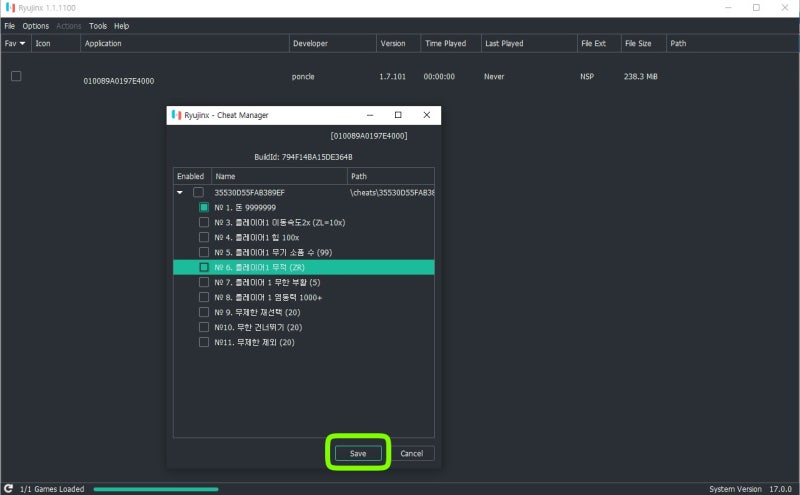Image resolution: width=800 pixels, height=495 pixels.
Task: Sort by File Ext column header
Action: pyautogui.click(x=599, y=43)
